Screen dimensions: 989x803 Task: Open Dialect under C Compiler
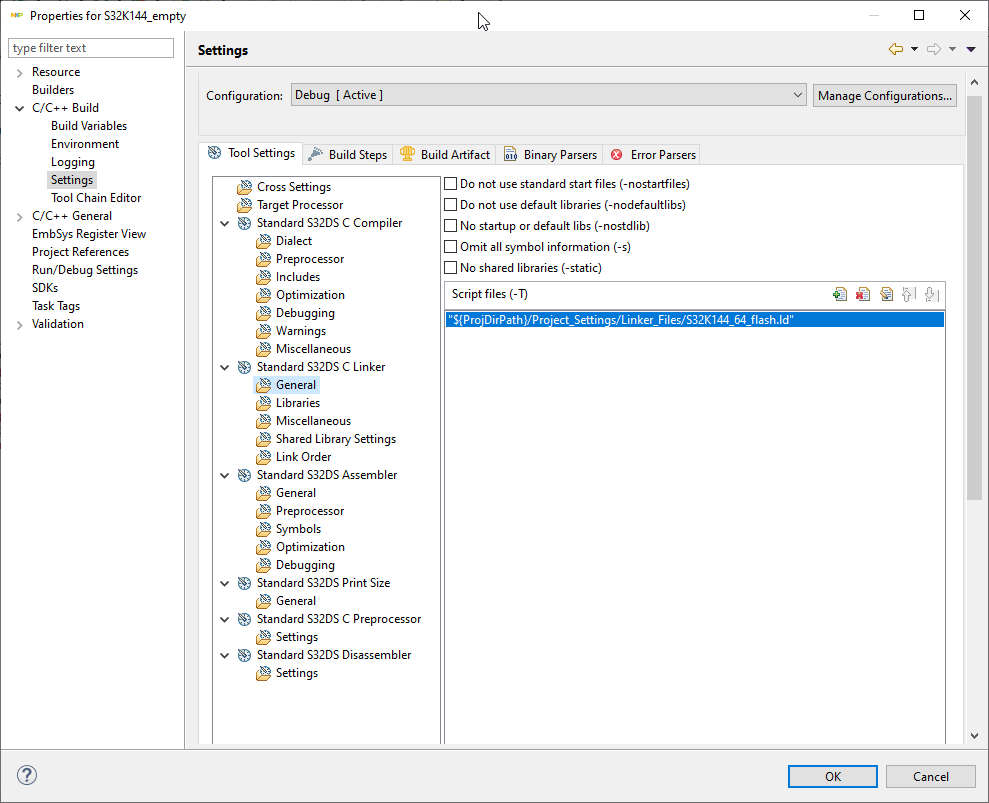click(293, 241)
